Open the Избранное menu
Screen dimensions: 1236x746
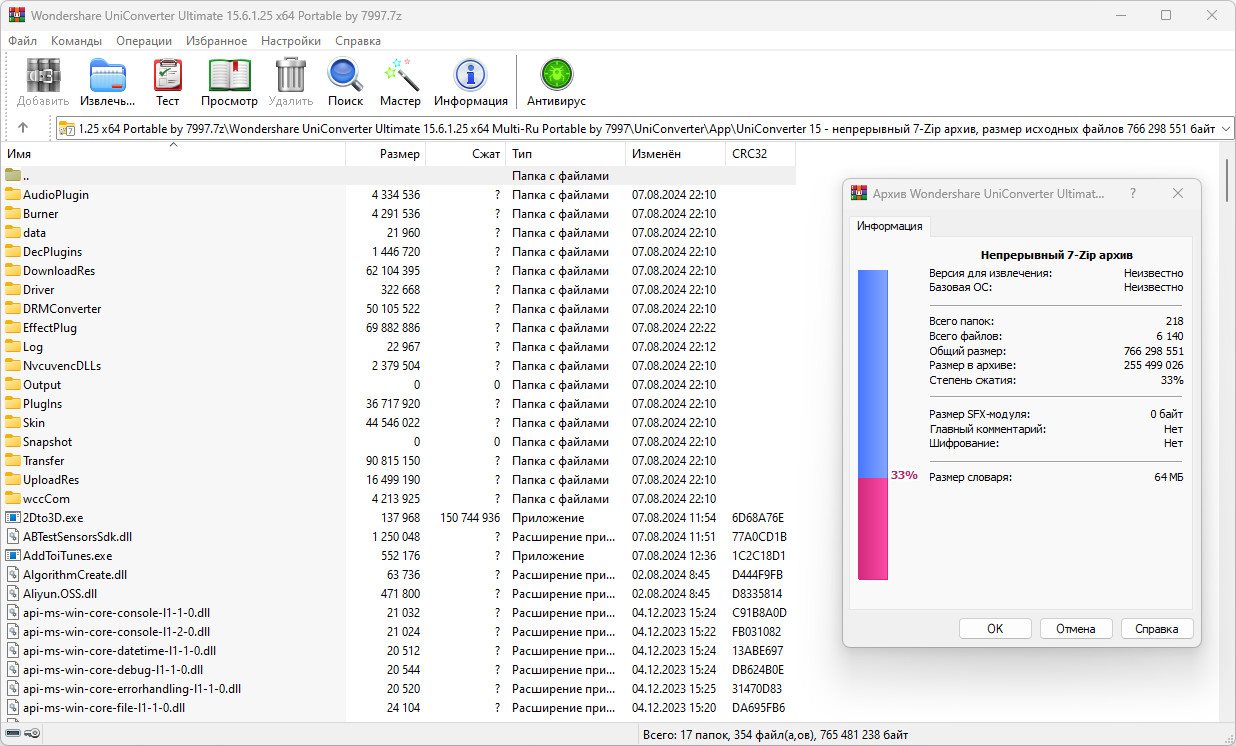point(216,41)
